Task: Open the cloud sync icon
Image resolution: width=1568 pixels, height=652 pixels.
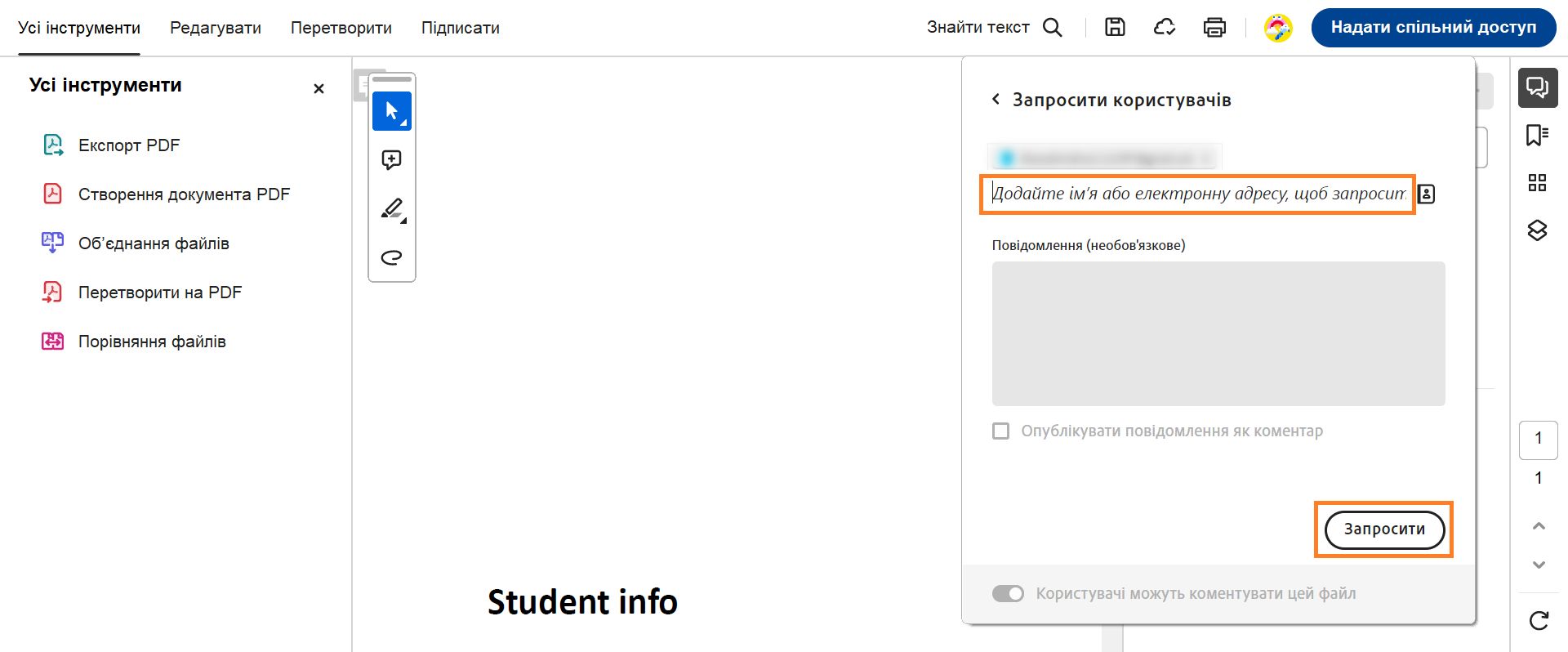Action: coord(1164,27)
